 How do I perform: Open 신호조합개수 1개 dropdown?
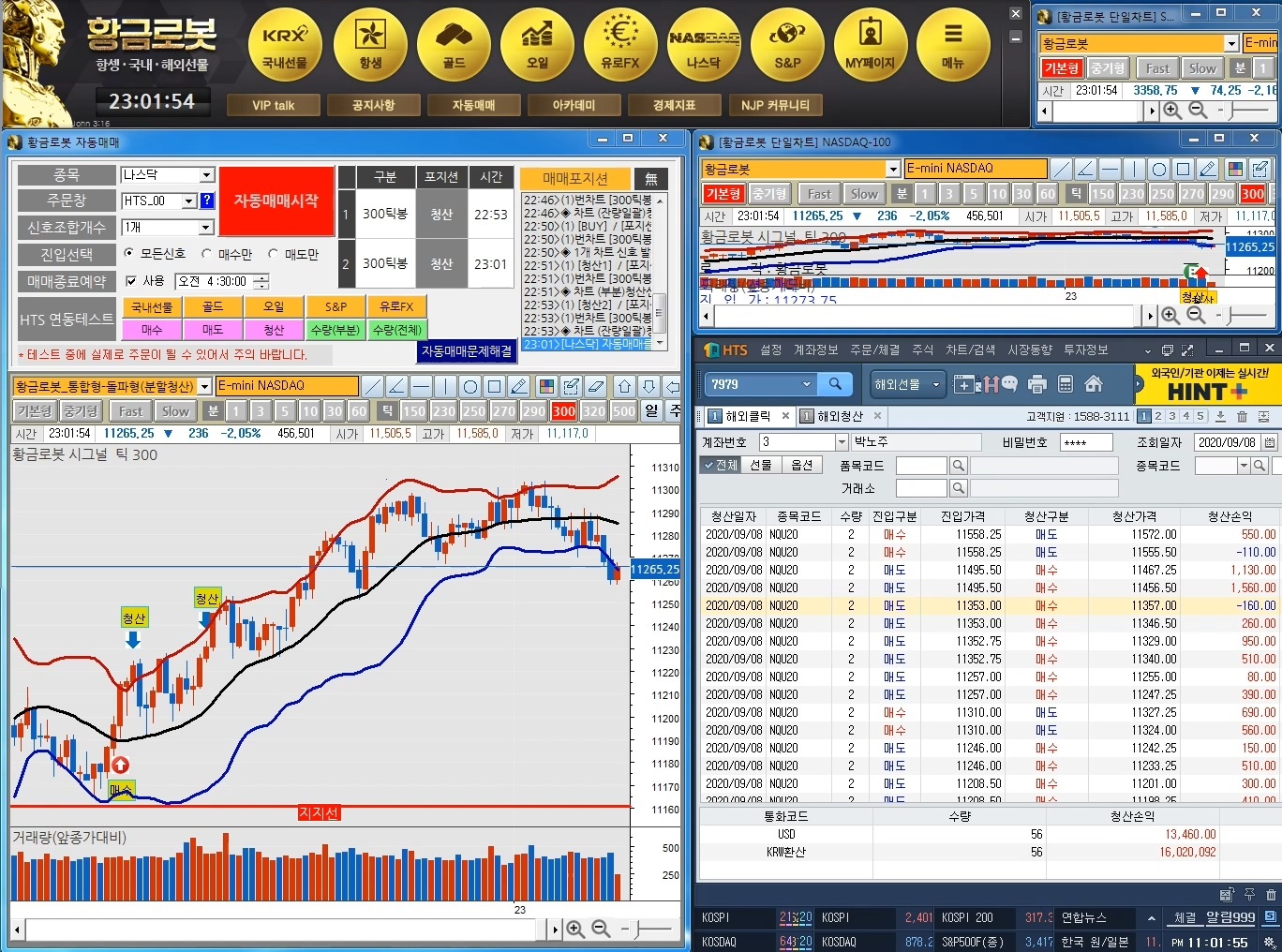[207, 228]
